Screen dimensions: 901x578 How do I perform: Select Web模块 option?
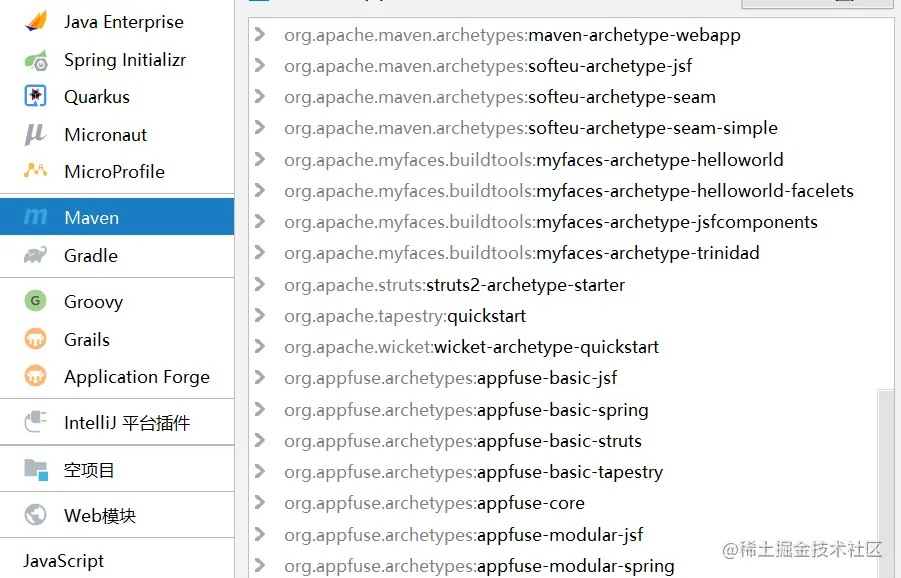point(117,515)
